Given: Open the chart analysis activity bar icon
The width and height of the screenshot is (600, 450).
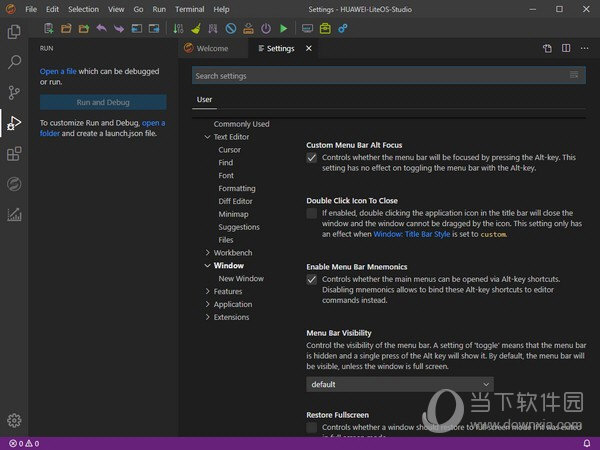Looking at the screenshot, I should tap(14, 215).
